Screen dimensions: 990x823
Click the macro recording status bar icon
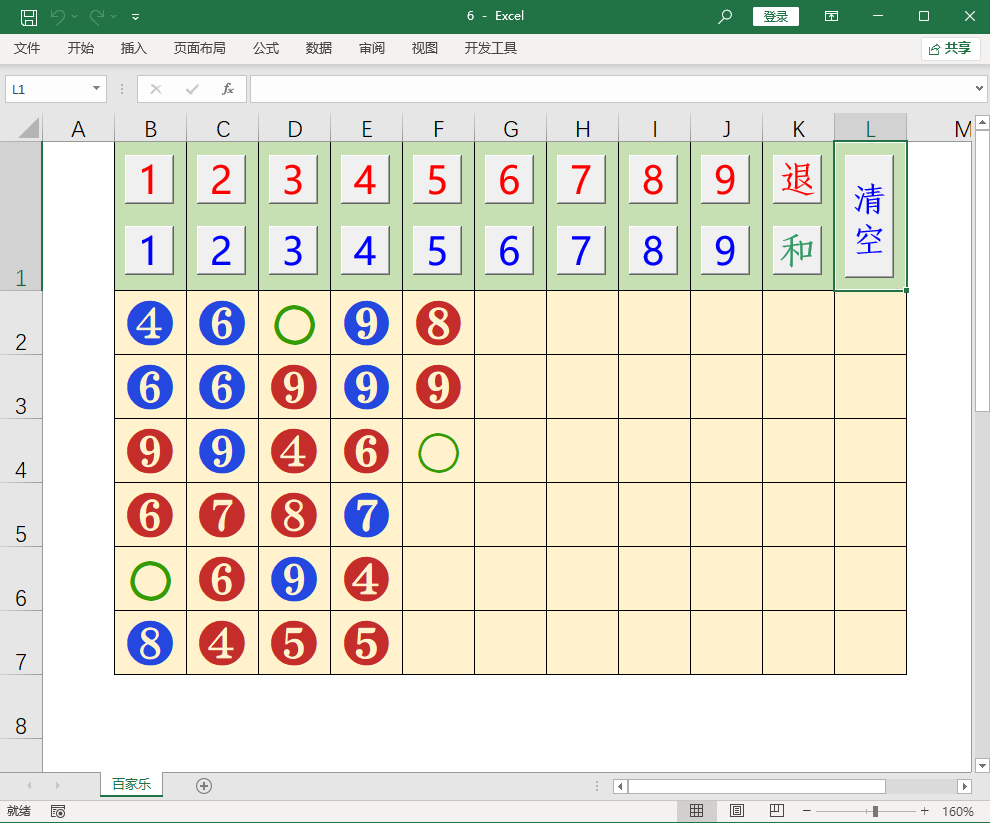tap(58, 811)
